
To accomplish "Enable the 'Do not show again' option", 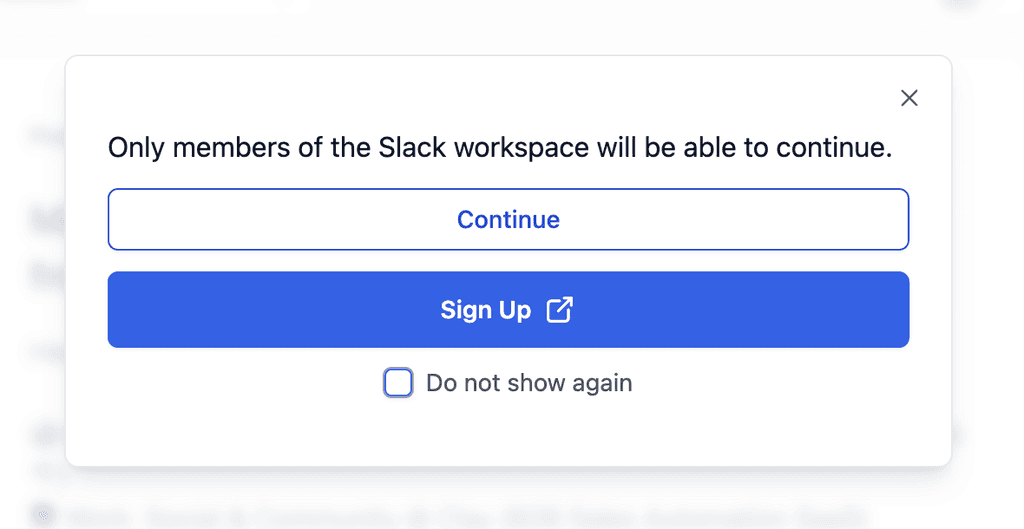I will [398, 383].
